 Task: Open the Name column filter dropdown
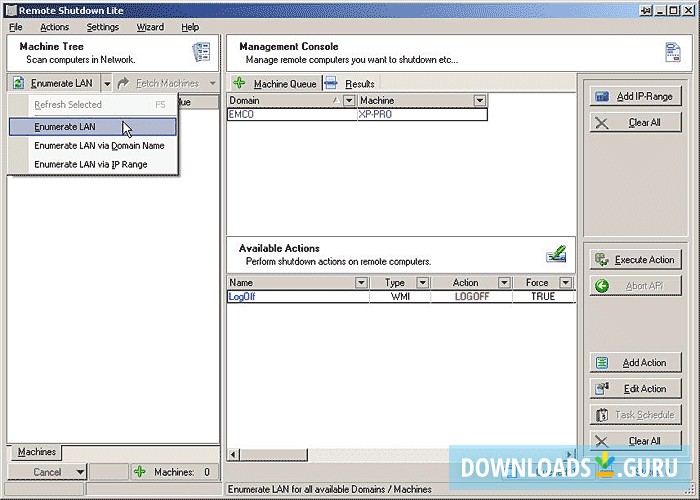pos(361,283)
